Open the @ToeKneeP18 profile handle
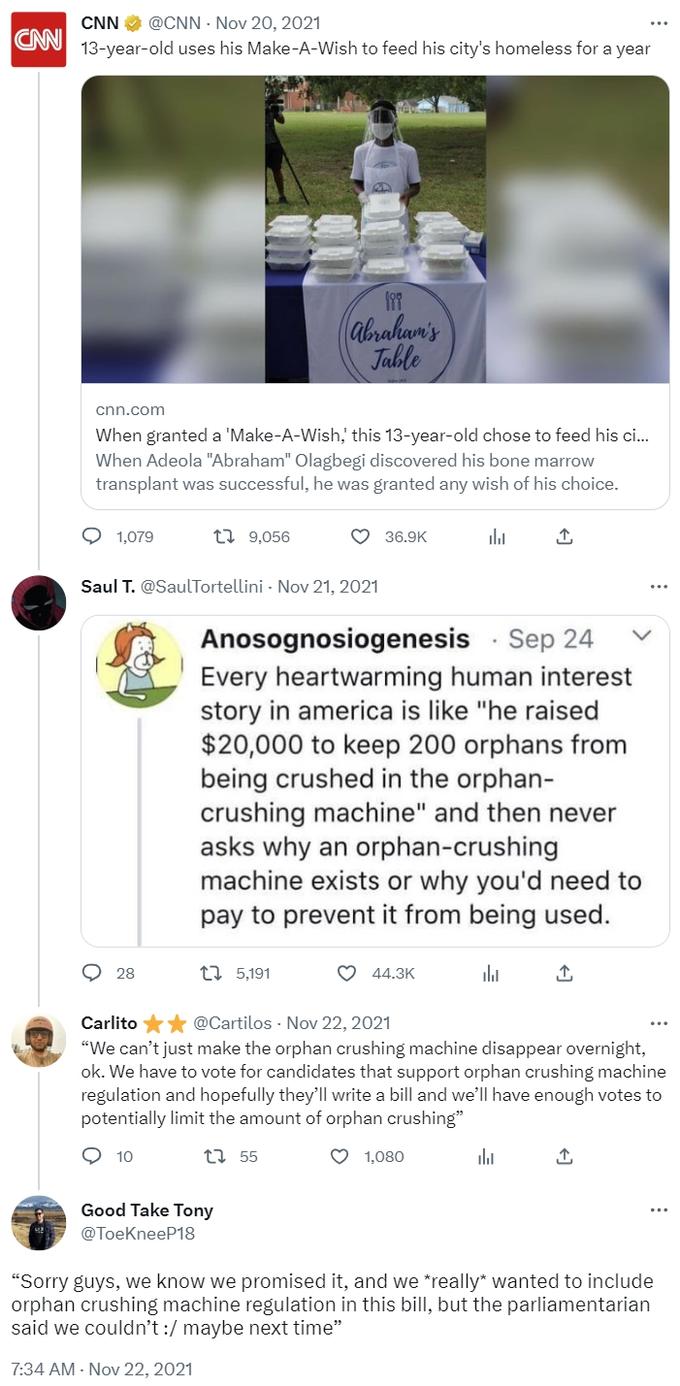The image size is (680, 1386). pyautogui.click(x=138, y=1233)
